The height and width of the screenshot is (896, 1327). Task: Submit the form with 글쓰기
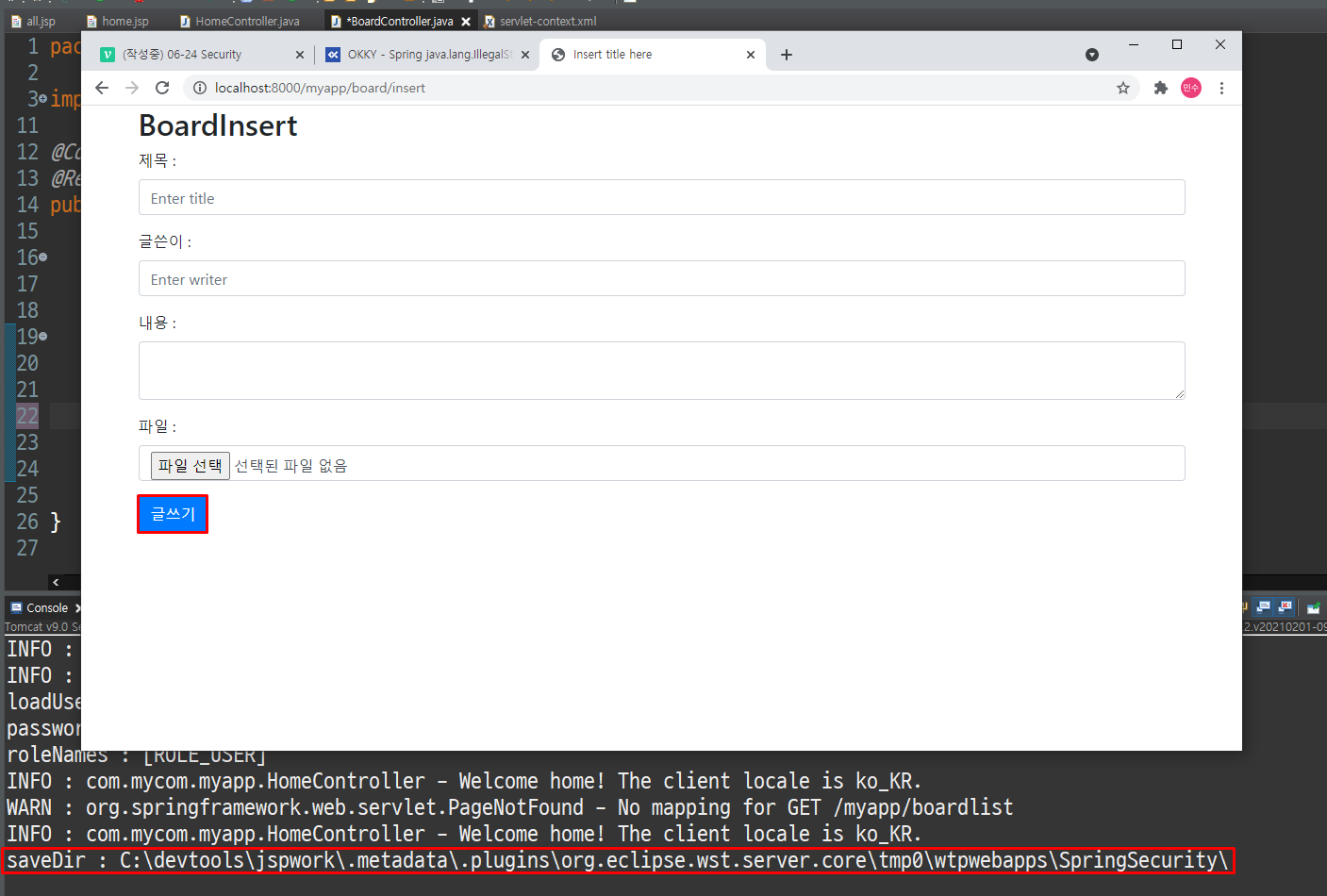coord(173,514)
